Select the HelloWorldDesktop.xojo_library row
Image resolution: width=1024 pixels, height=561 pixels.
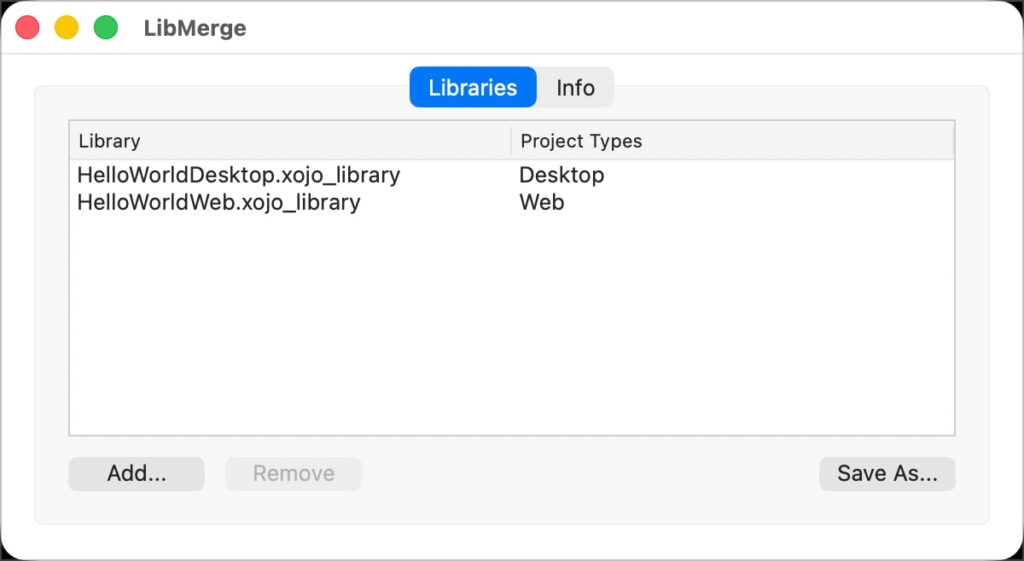(x=238, y=175)
